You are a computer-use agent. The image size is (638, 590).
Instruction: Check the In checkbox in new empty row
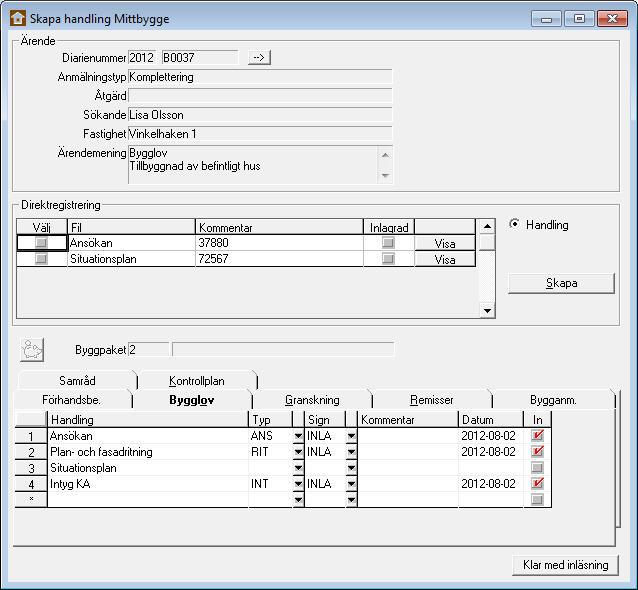537,499
